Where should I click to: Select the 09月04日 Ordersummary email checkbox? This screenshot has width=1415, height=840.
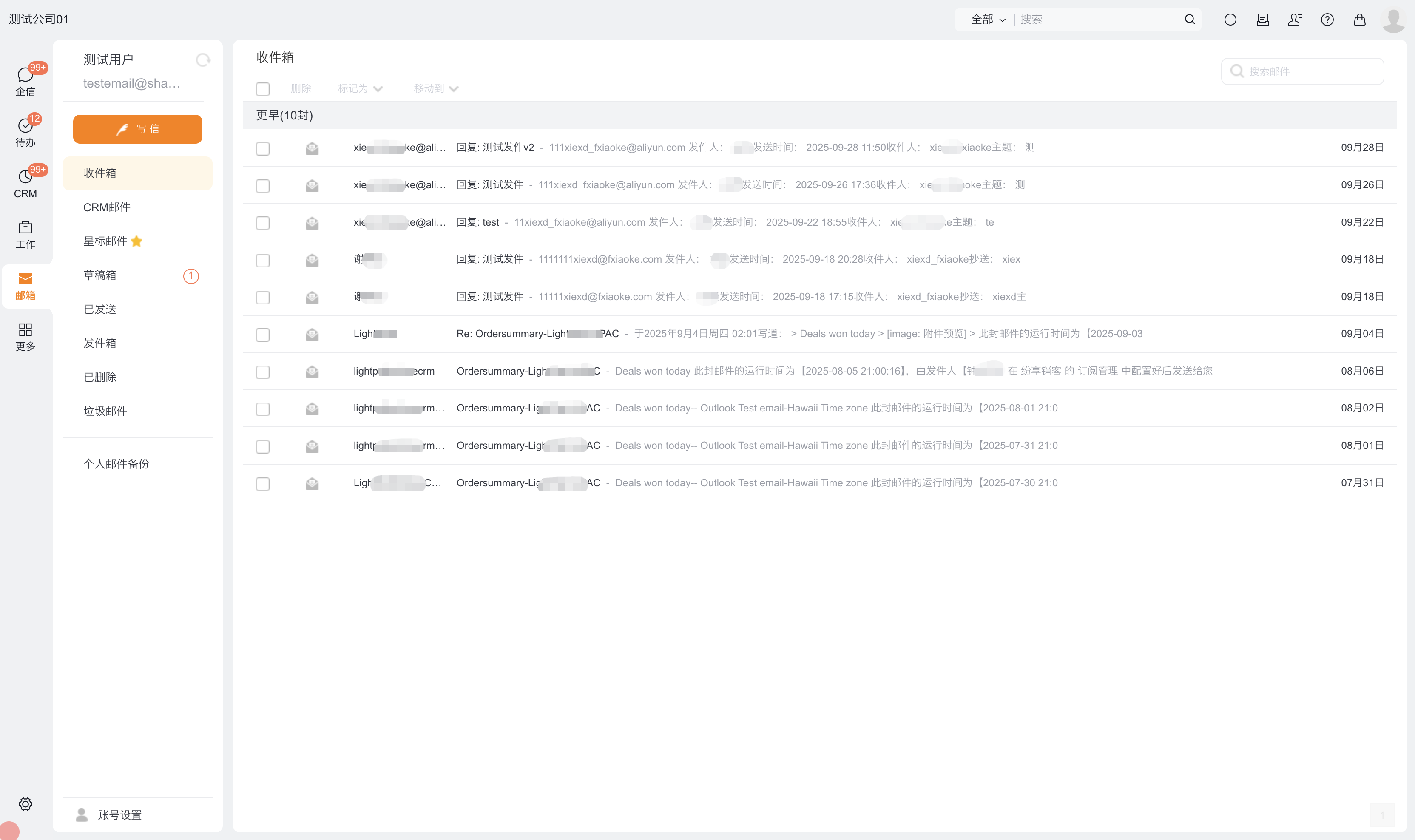click(263, 335)
